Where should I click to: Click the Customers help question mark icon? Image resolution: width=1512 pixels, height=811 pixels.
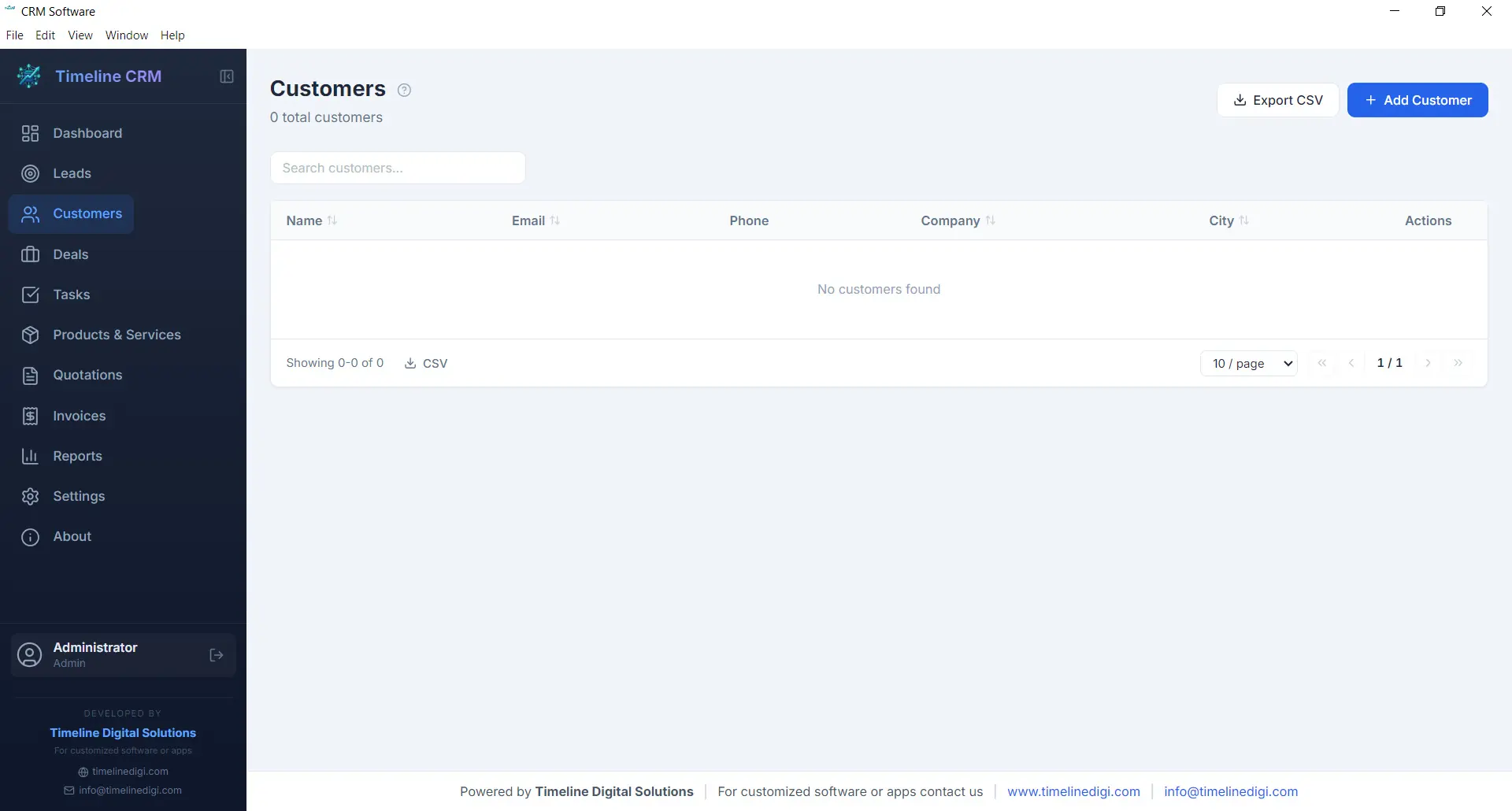[x=404, y=90]
